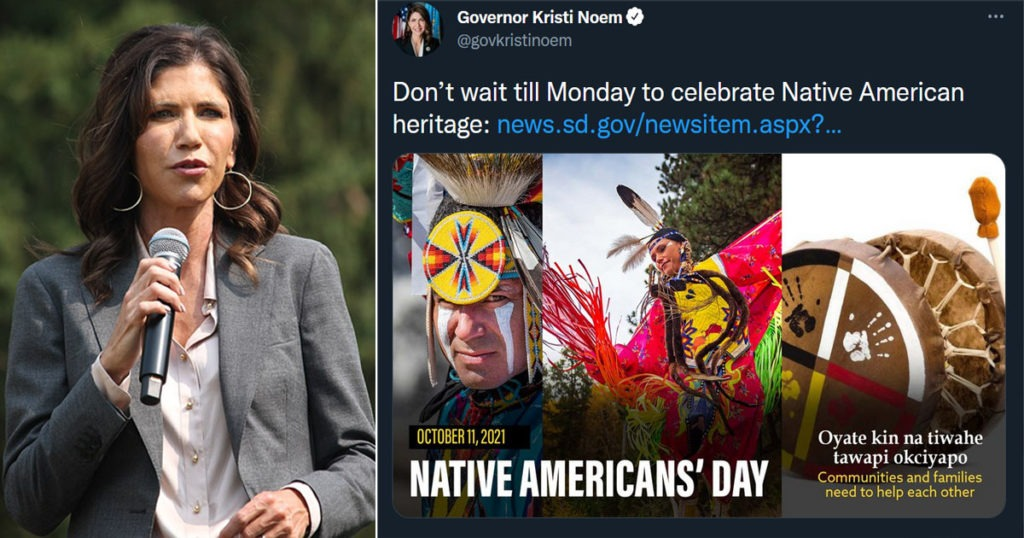Screen dimensions: 1024x538
Task: Follow the news.sd.gov newsitem link
Action: tap(669, 124)
